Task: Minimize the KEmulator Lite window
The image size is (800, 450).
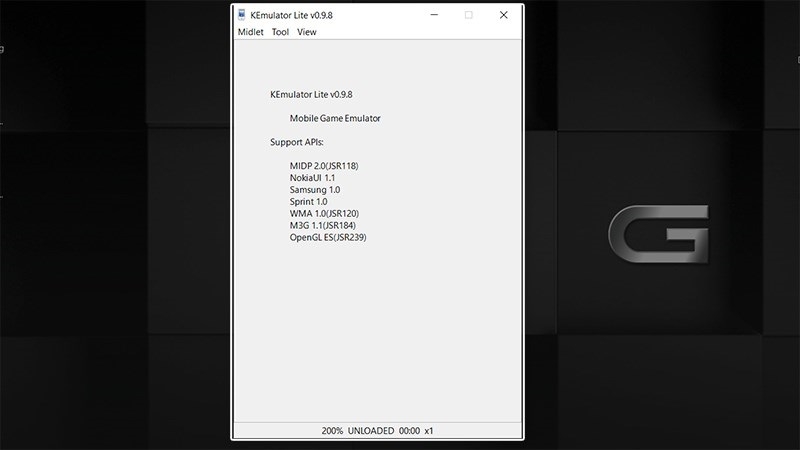Action: [x=434, y=15]
